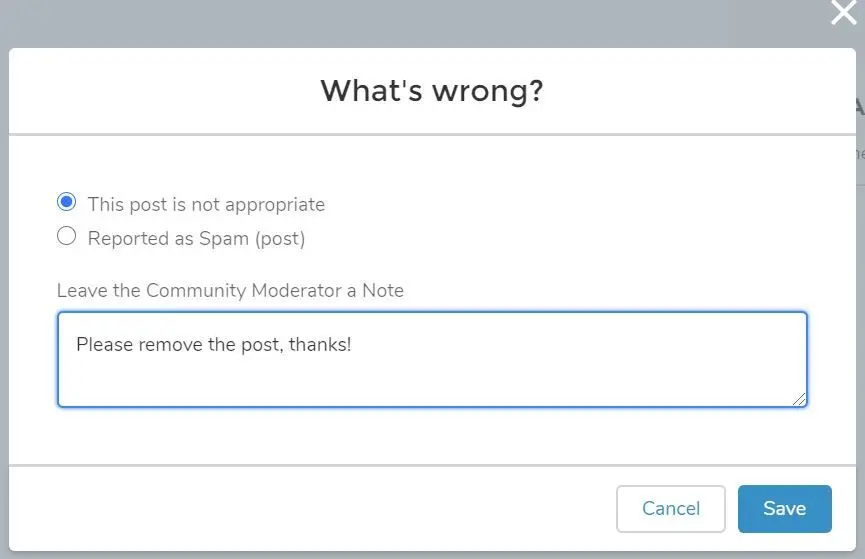Place cursor after "thanks!" in the note
The height and width of the screenshot is (559, 865).
[353, 344]
